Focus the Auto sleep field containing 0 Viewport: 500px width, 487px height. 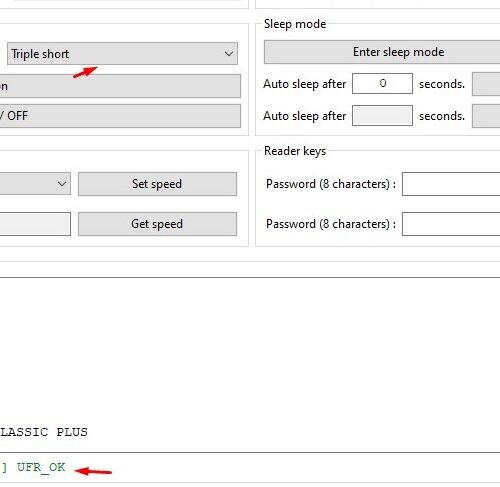pyautogui.click(x=382, y=83)
